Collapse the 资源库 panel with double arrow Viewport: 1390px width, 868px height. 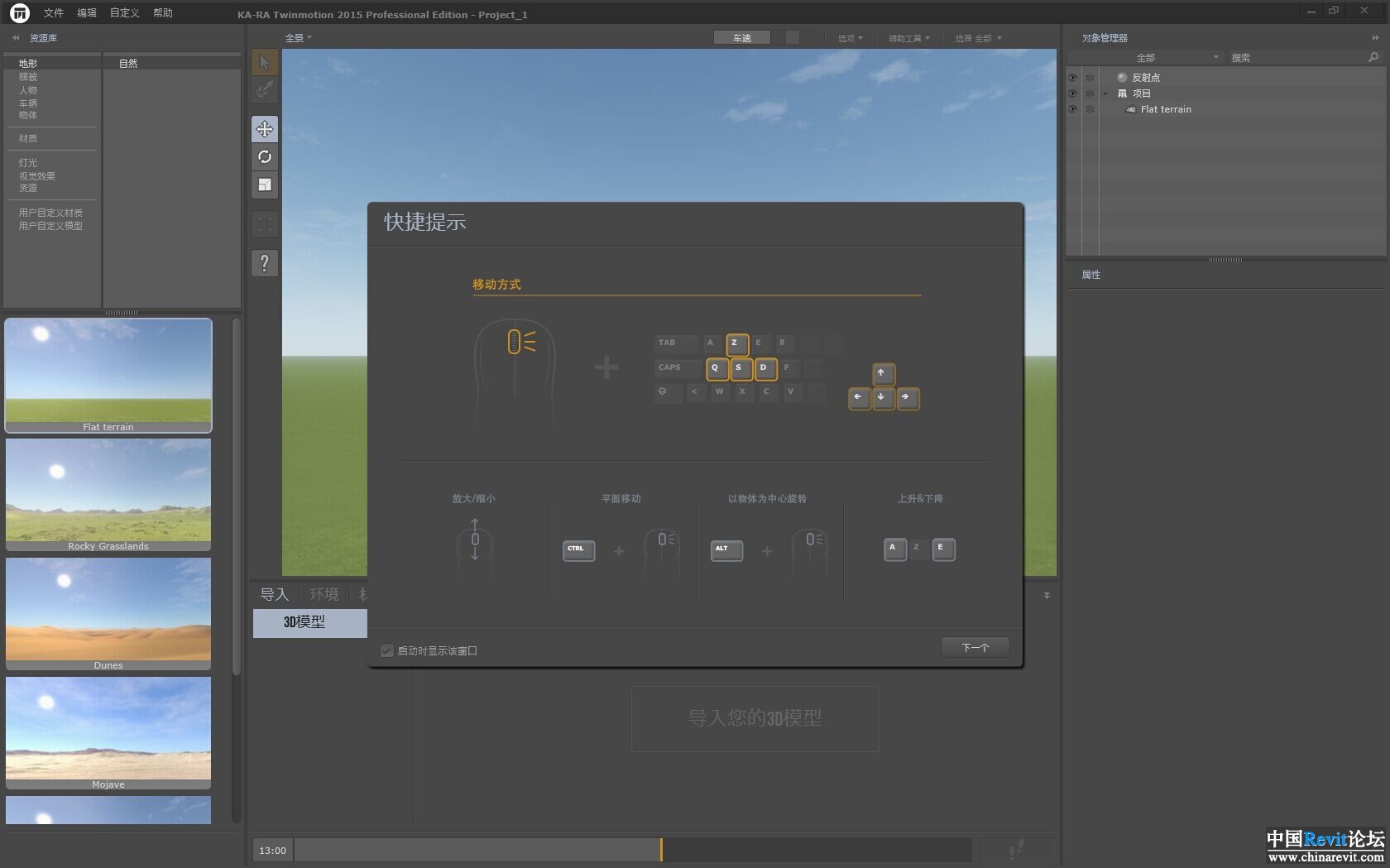point(15,38)
